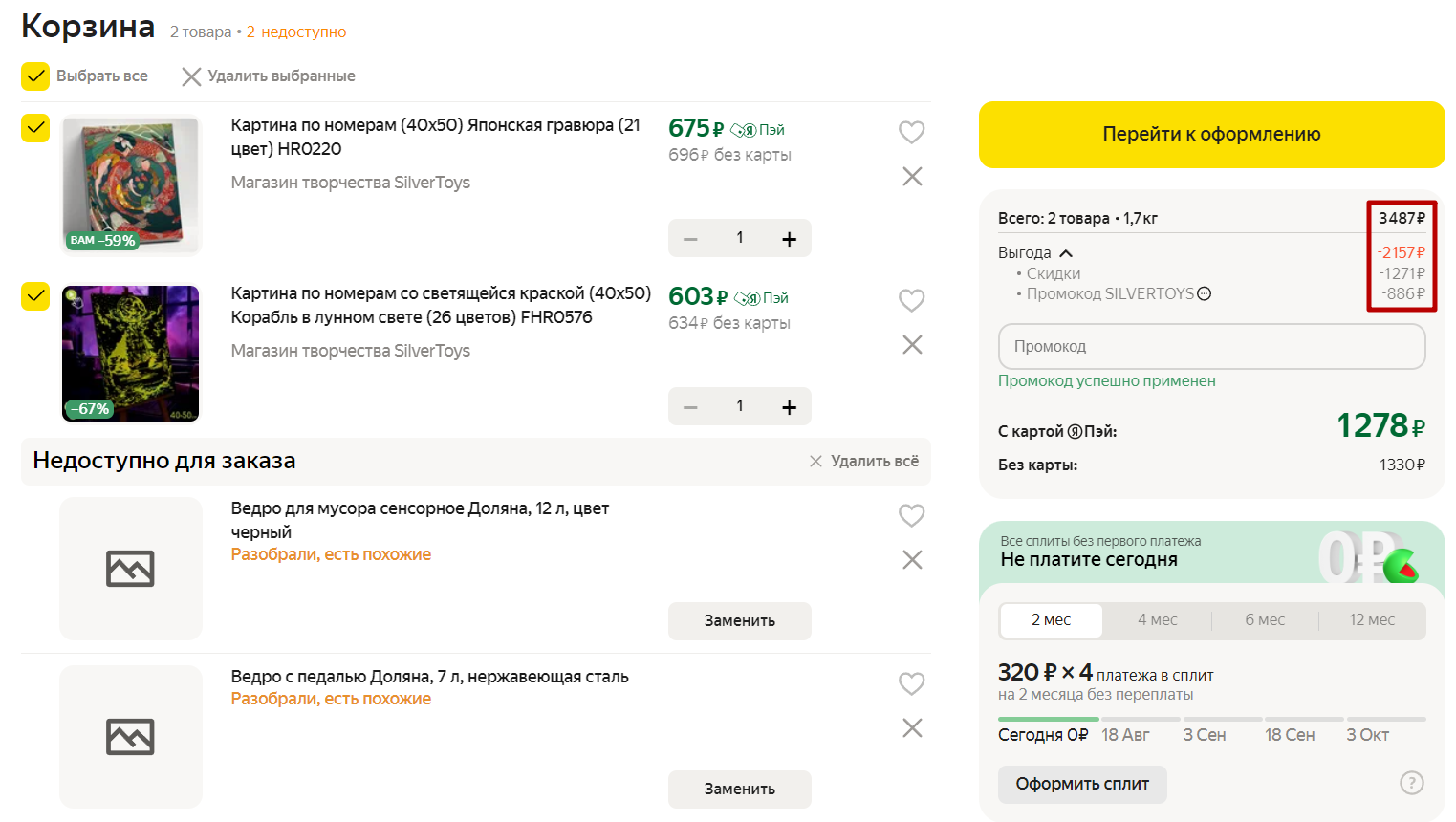This screenshot has width=1456, height=822.
Task: Uncheck the Японская гравюра item checkbox
Action: (35, 128)
